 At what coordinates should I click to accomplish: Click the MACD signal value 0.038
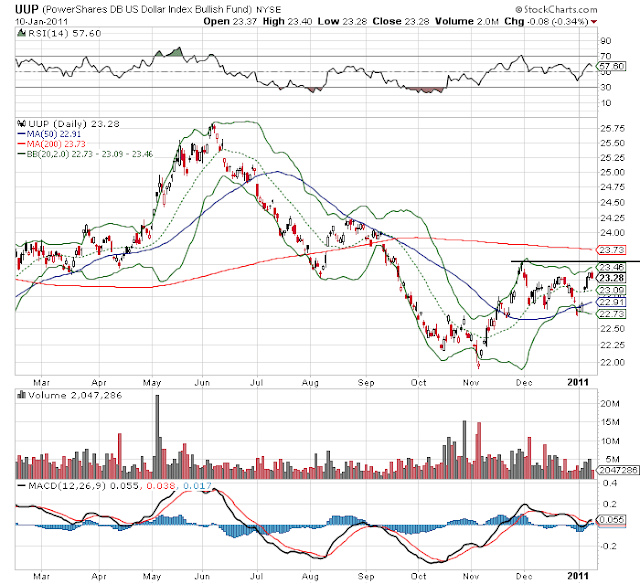pyautogui.click(x=160, y=486)
